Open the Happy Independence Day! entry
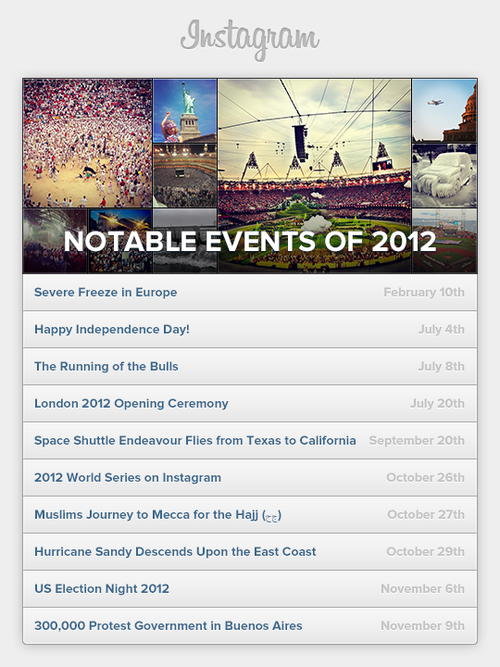Screen dimensions: 500x667 (x=112, y=329)
